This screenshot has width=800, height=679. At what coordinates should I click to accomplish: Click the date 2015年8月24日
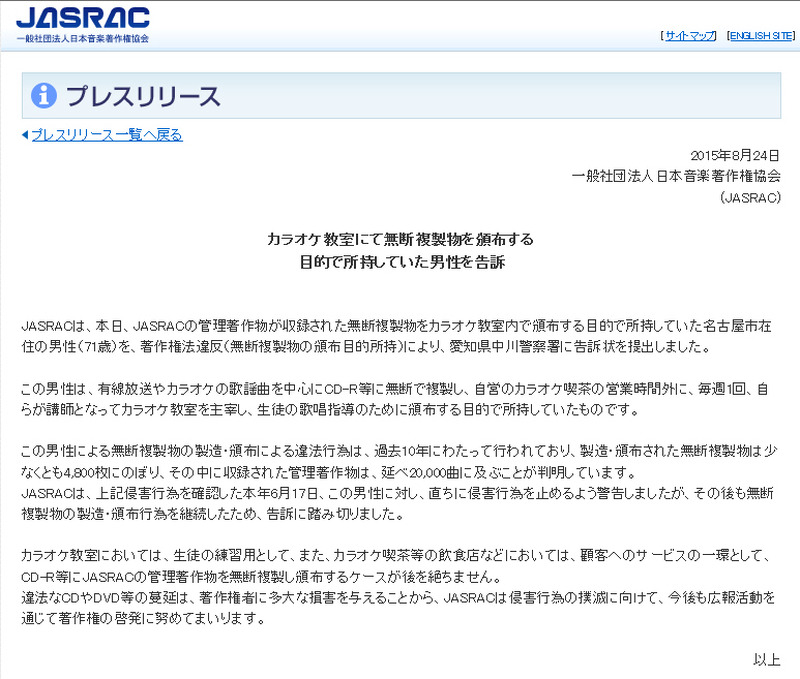click(735, 154)
